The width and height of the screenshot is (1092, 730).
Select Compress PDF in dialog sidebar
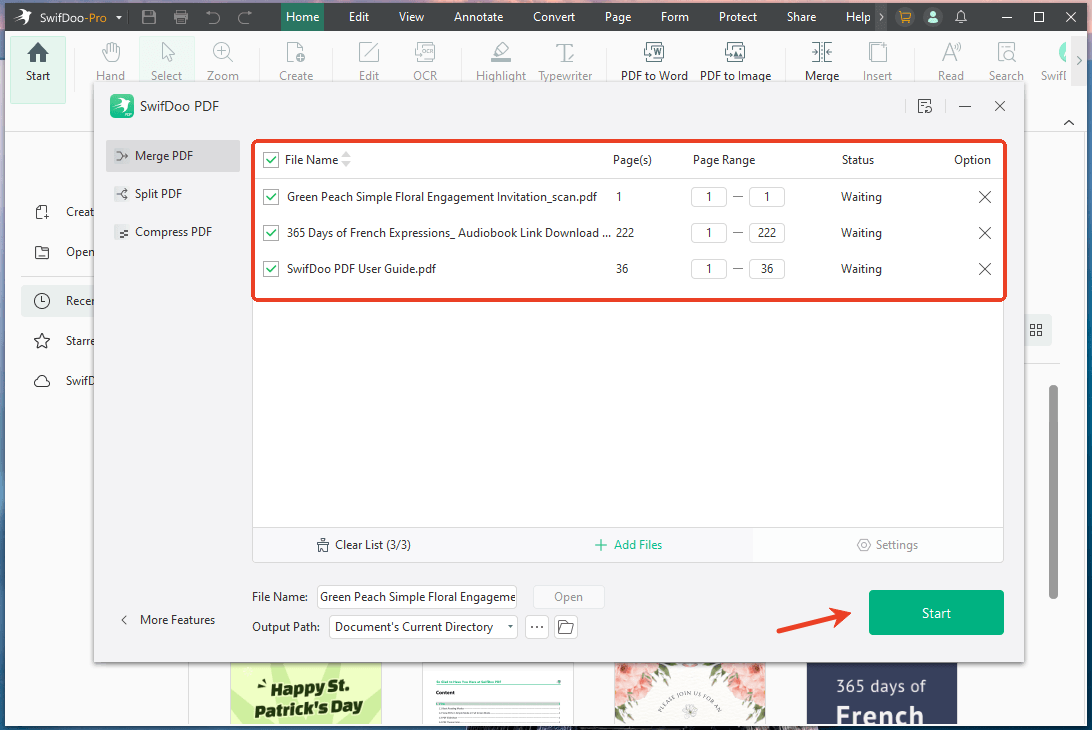173,232
